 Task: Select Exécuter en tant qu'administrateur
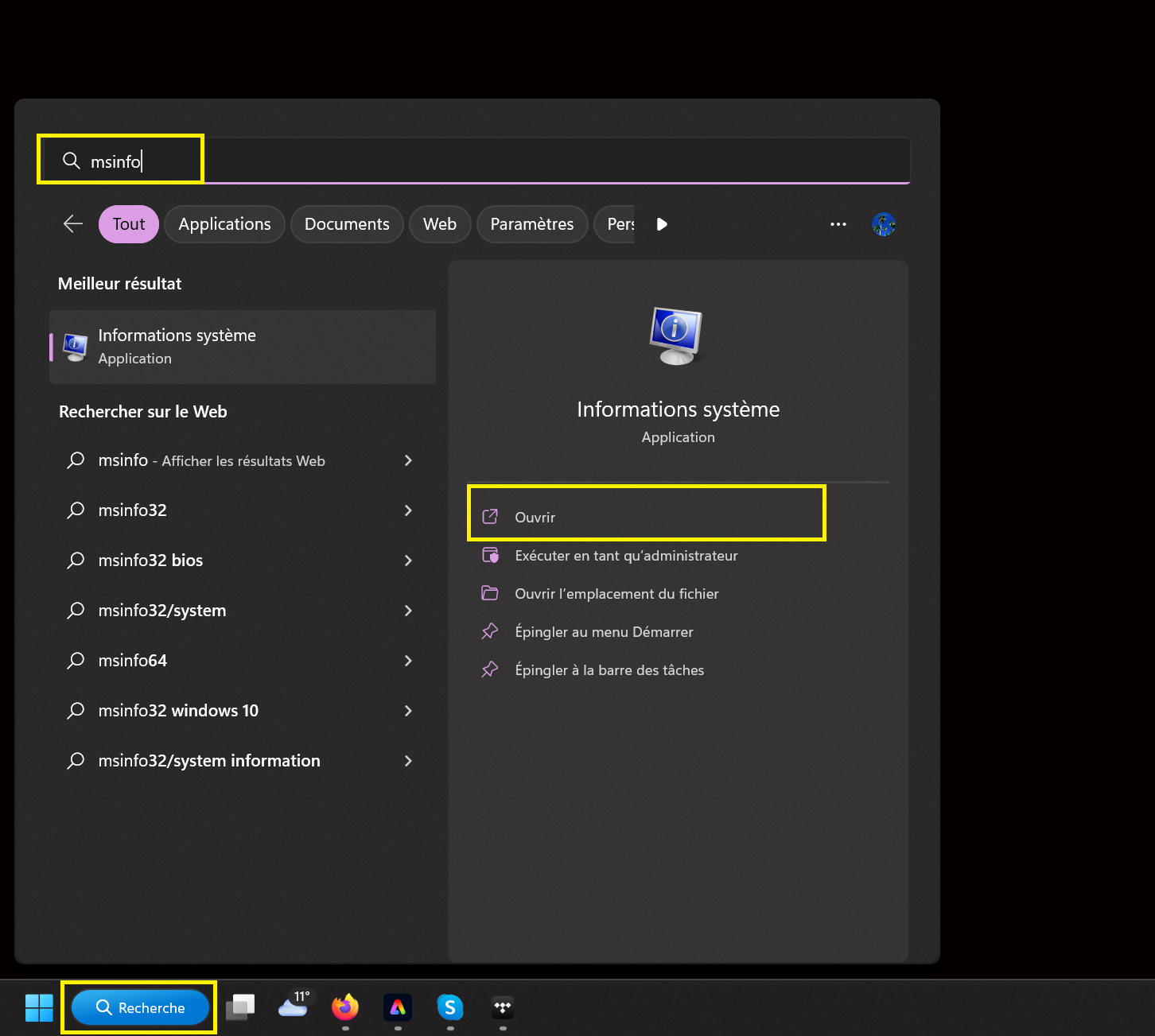coord(626,556)
